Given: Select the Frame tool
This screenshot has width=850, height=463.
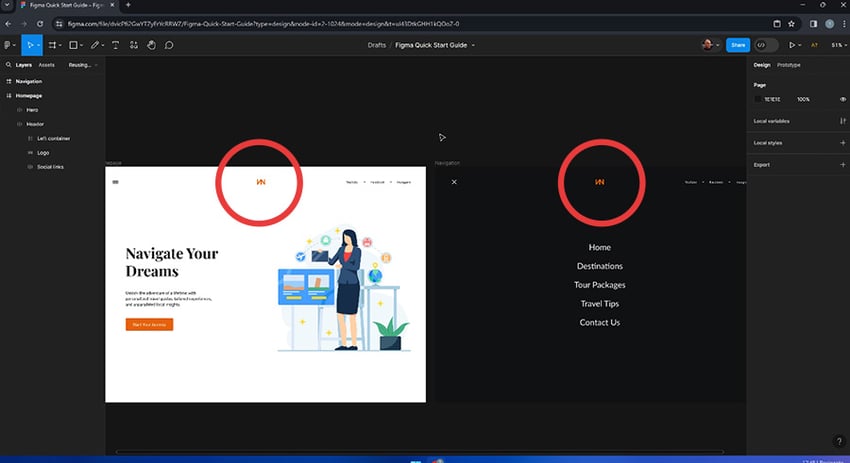Looking at the screenshot, I should 52,45.
